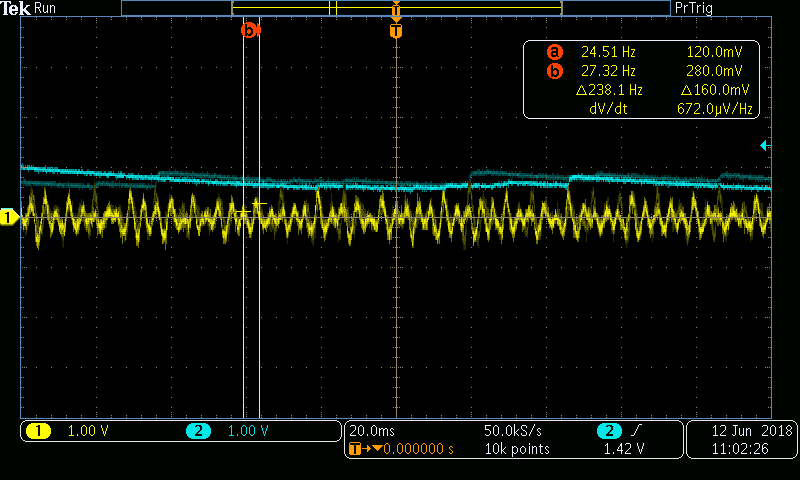Click the 20.0ms horizontal timebase readout
800x480 pixels.
point(372,431)
